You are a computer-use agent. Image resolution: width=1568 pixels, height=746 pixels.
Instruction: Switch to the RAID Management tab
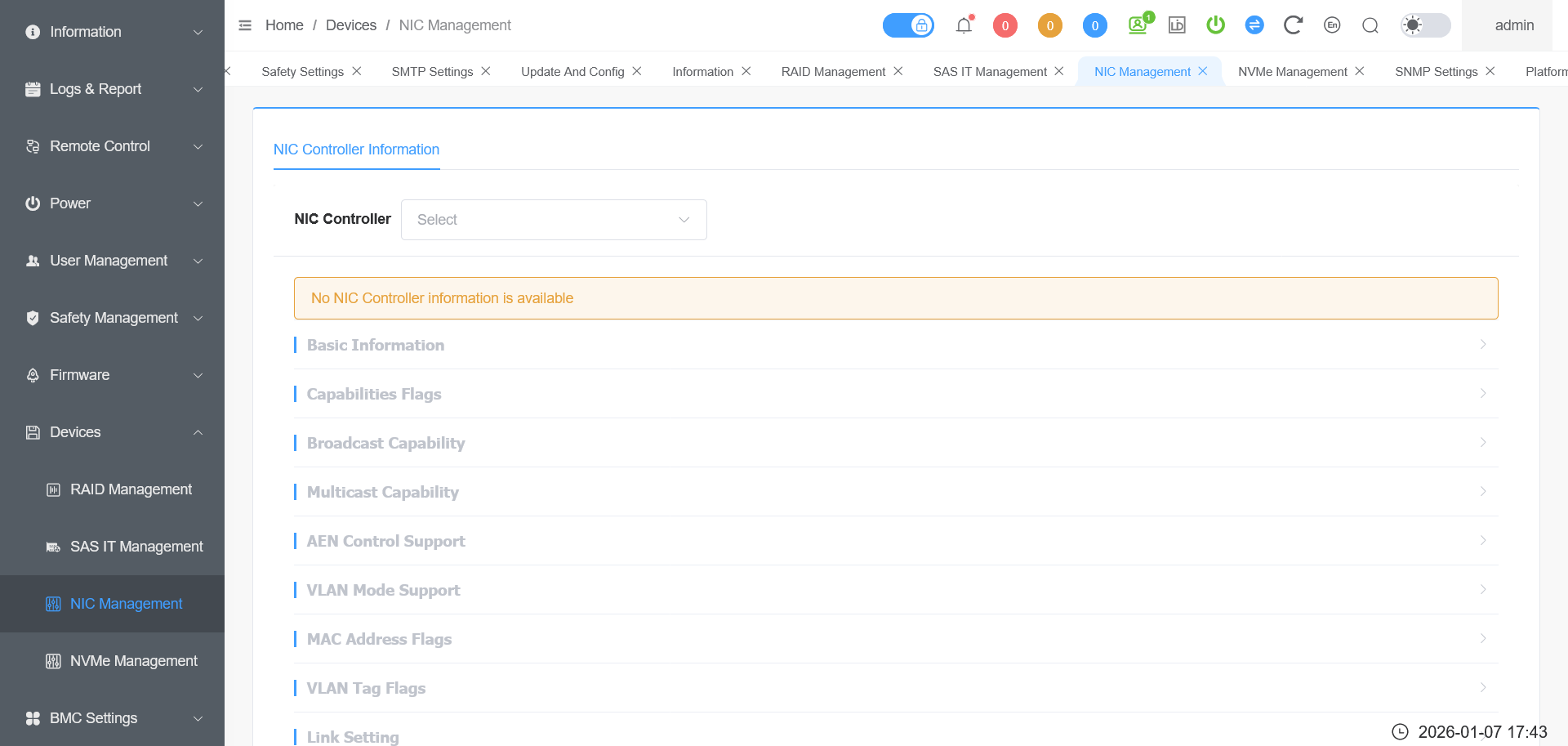(x=833, y=72)
